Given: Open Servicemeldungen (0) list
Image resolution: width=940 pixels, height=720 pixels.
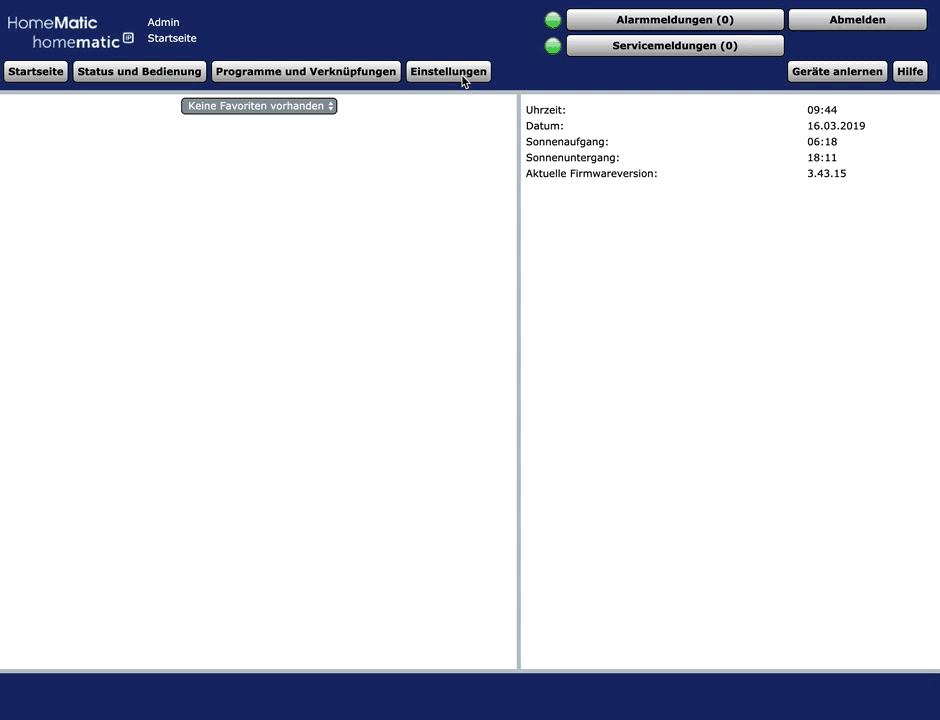Looking at the screenshot, I should [x=675, y=46].
